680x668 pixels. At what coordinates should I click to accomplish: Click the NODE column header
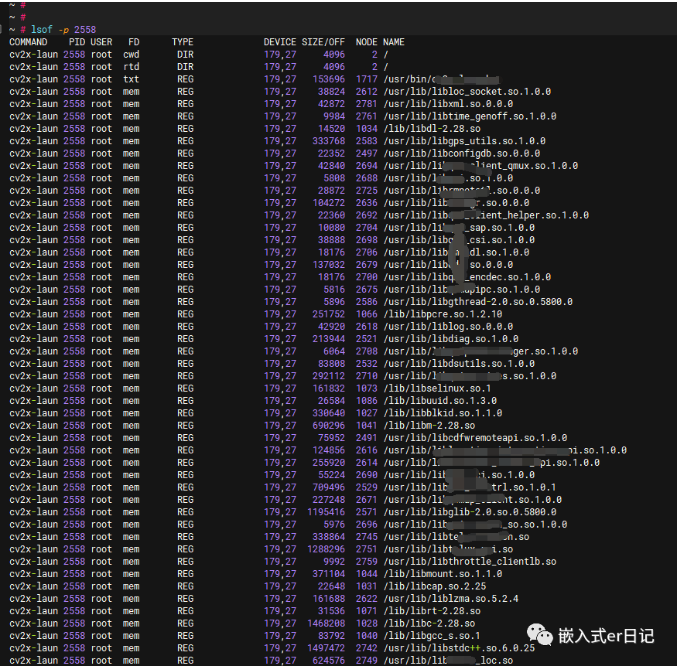pos(366,42)
